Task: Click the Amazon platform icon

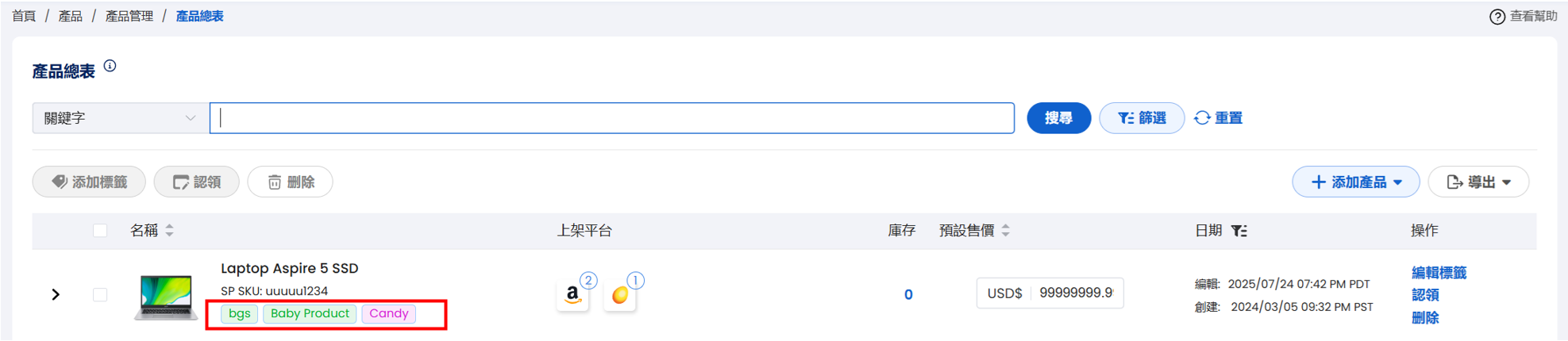Action: point(572,295)
